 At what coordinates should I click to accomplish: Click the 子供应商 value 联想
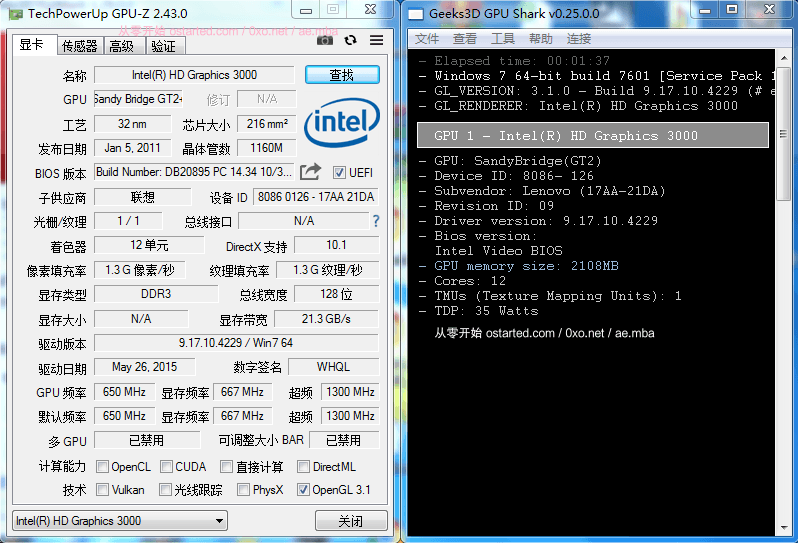(x=142, y=197)
